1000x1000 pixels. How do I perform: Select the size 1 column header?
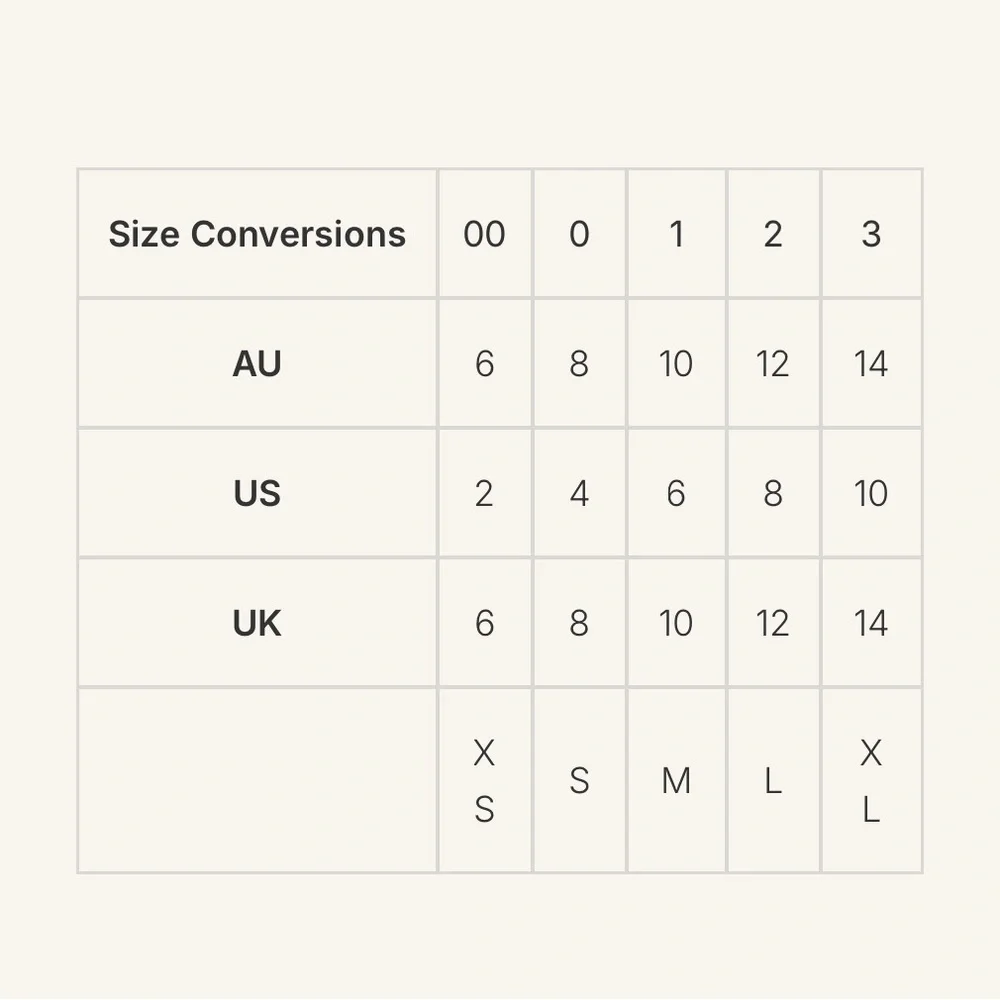pos(676,234)
